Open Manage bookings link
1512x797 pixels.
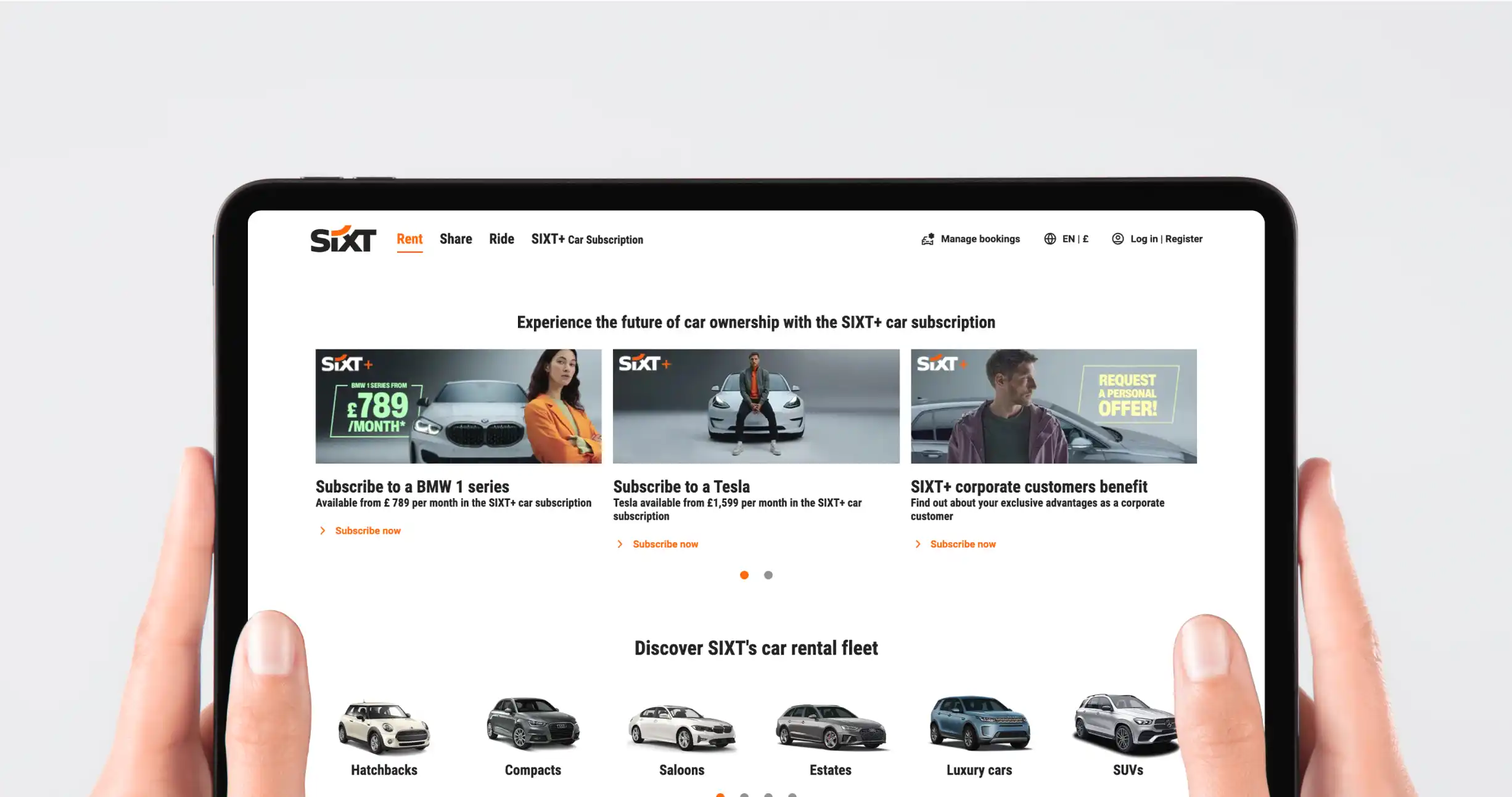980,239
